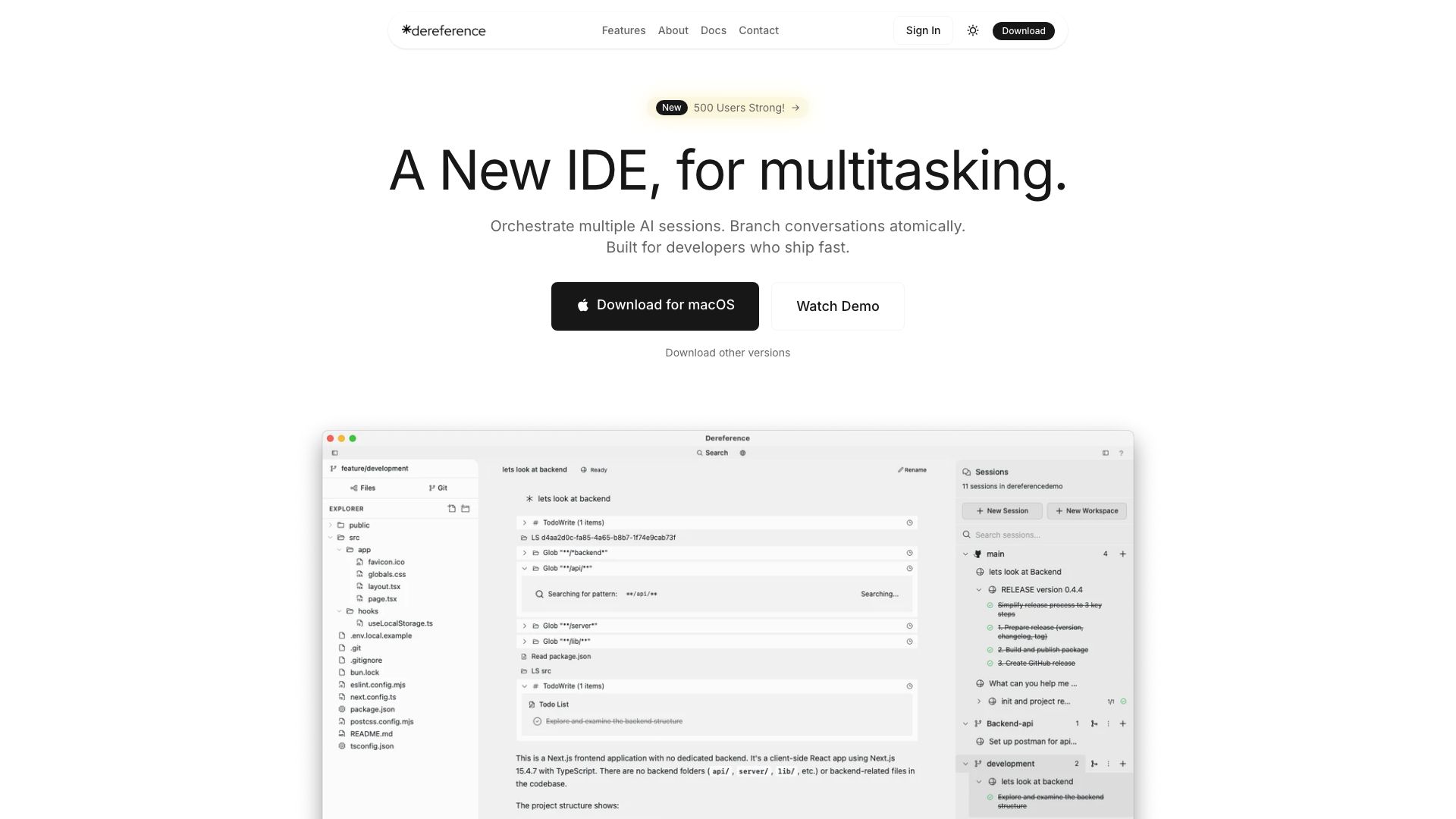
Task: Collapse the main workspace section
Action: [x=965, y=554]
